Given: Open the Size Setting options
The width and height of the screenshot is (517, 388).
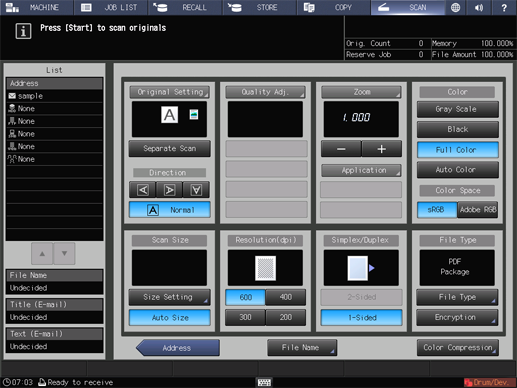Looking at the screenshot, I should tap(169, 297).
